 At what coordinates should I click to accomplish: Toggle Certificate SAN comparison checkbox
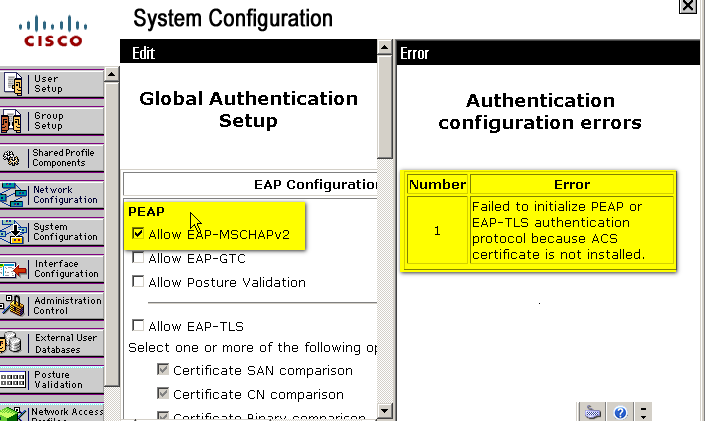[163, 369]
